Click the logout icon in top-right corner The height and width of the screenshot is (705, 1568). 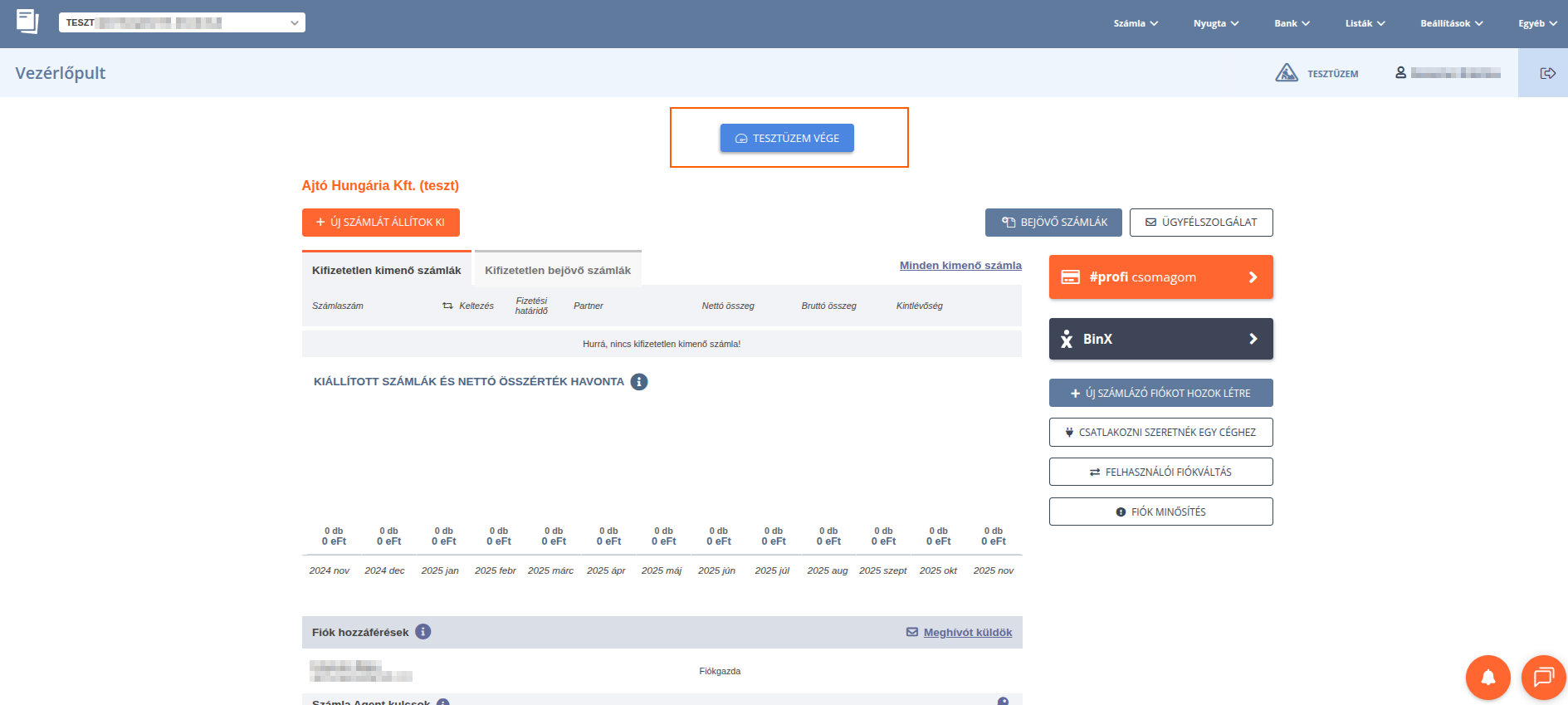coord(1547,73)
